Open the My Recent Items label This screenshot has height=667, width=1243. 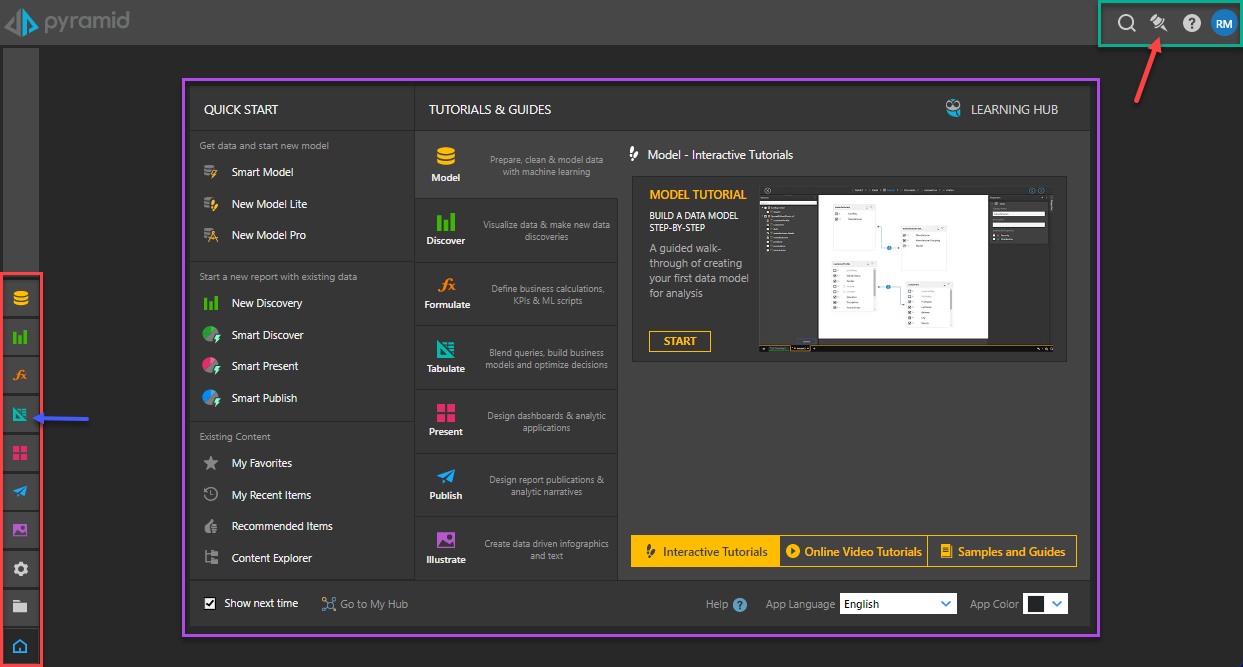pyautogui.click(x=271, y=495)
